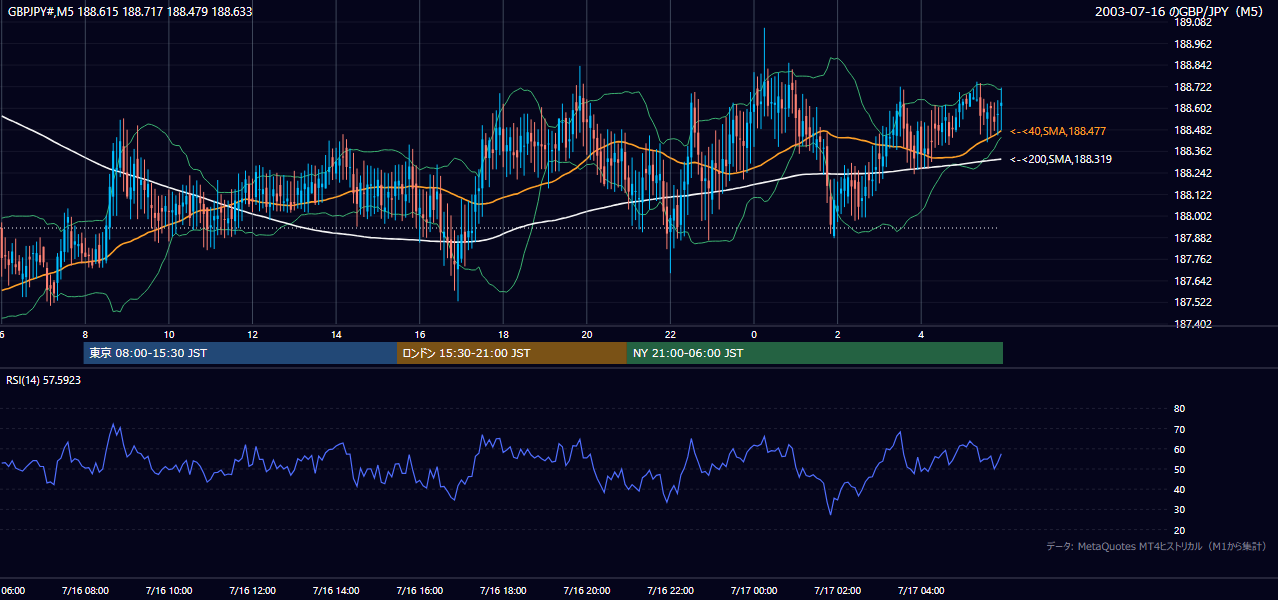
Task: Click price level 188.002 on the axis
Action: coord(1193,216)
